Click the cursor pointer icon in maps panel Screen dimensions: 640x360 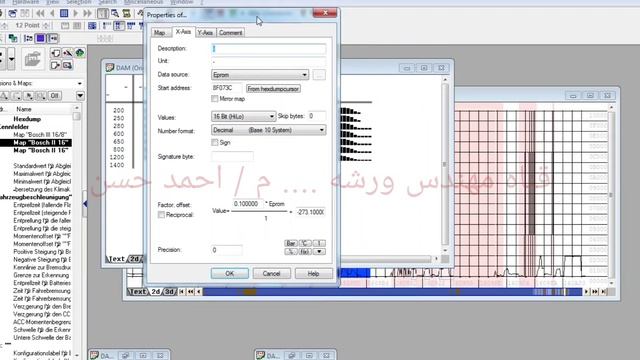(x=29, y=96)
